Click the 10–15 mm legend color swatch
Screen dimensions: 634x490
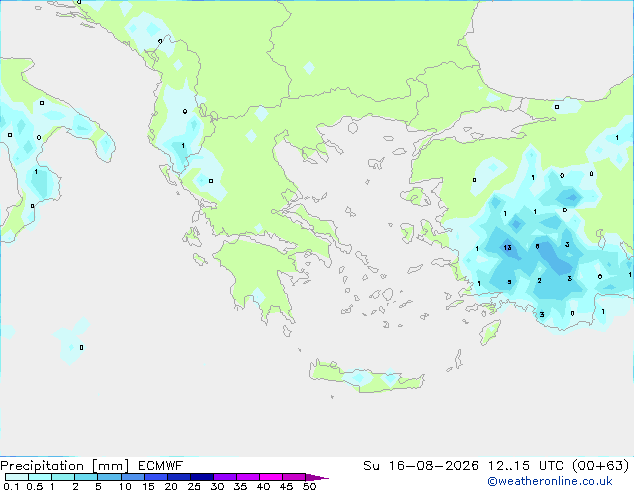pyautogui.click(x=132, y=477)
